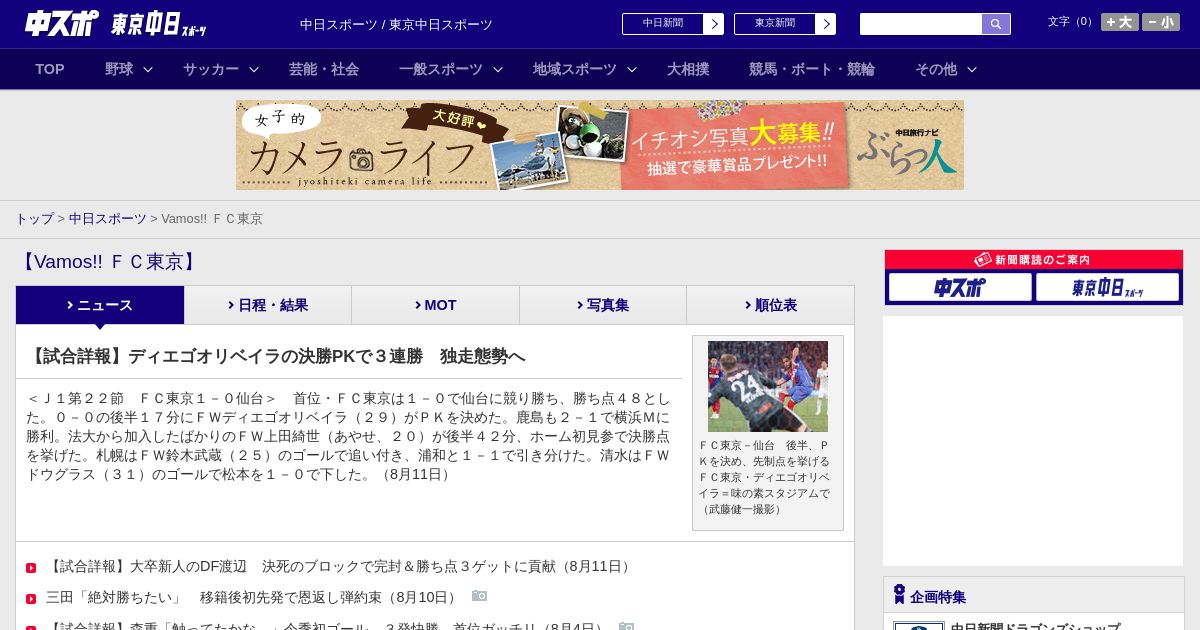Viewport: 1200px width, 630px height.
Task: Open 一般スポーツ navigation menu
Action: click(x=441, y=69)
